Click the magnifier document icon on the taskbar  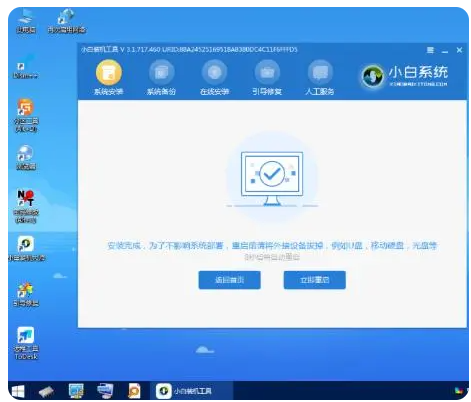pos(134,391)
